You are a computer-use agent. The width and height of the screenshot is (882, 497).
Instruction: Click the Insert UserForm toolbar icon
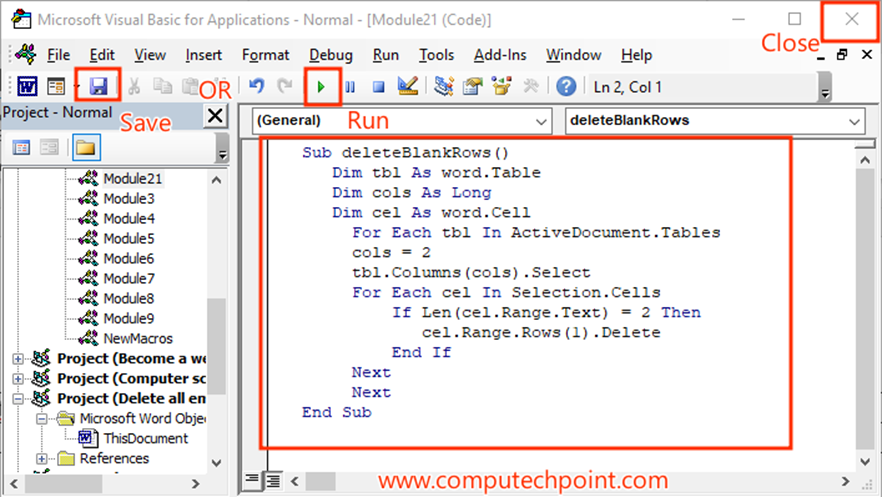click(x=56, y=87)
